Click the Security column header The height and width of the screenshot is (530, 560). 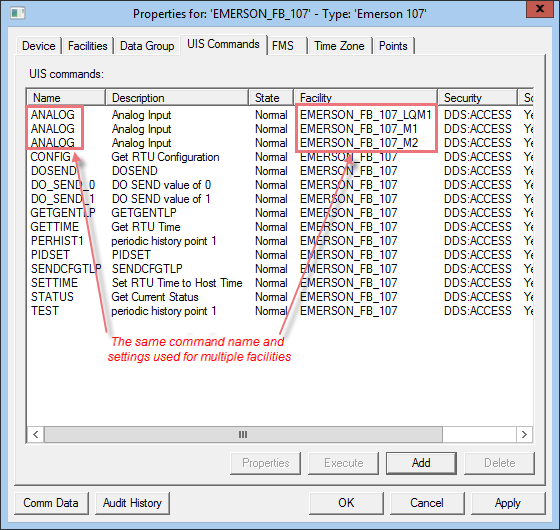point(478,98)
